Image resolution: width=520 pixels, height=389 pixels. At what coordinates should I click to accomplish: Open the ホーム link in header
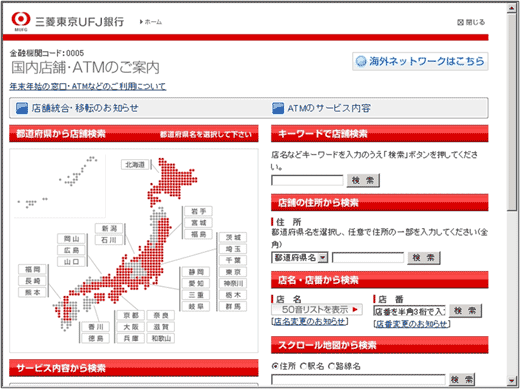pyautogui.click(x=153, y=22)
